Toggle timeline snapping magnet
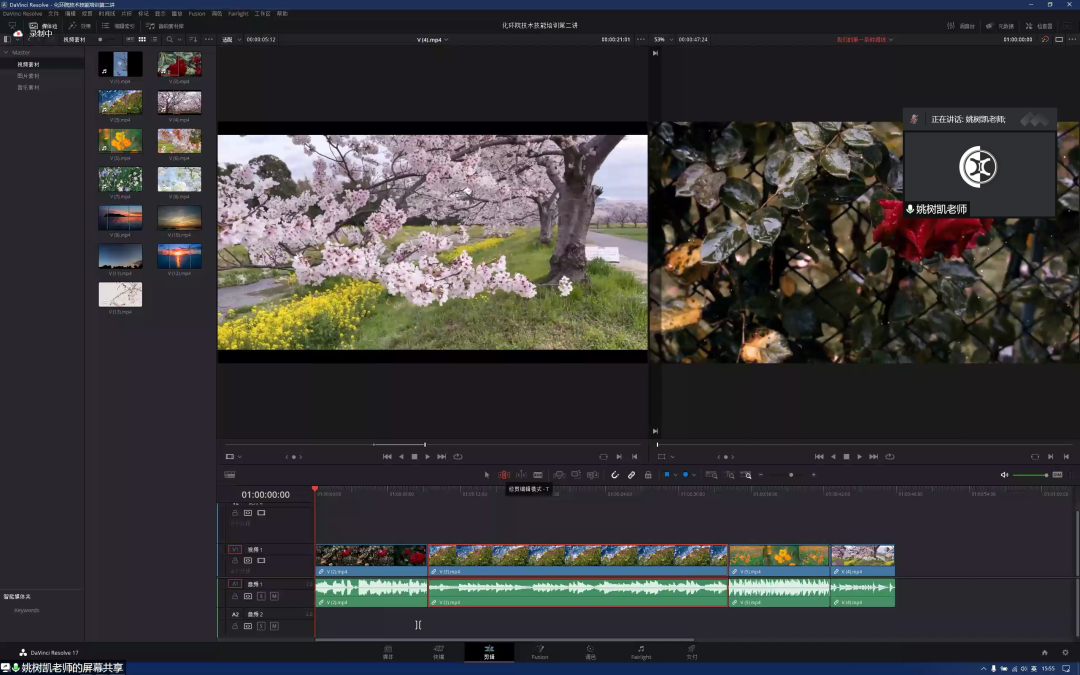1080x675 pixels. coord(615,475)
